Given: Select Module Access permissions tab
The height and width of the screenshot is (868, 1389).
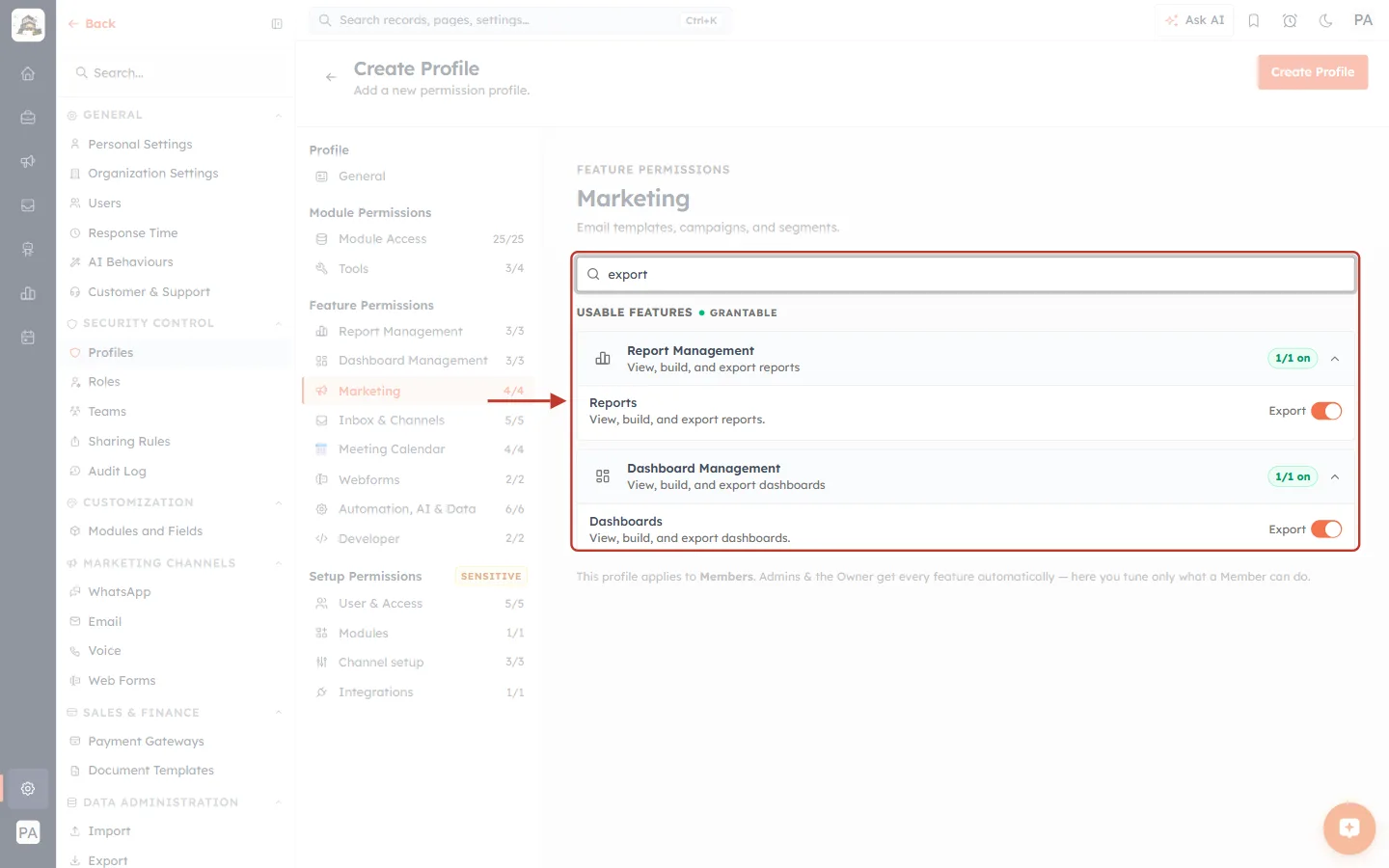Looking at the screenshot, I should 418,239.
